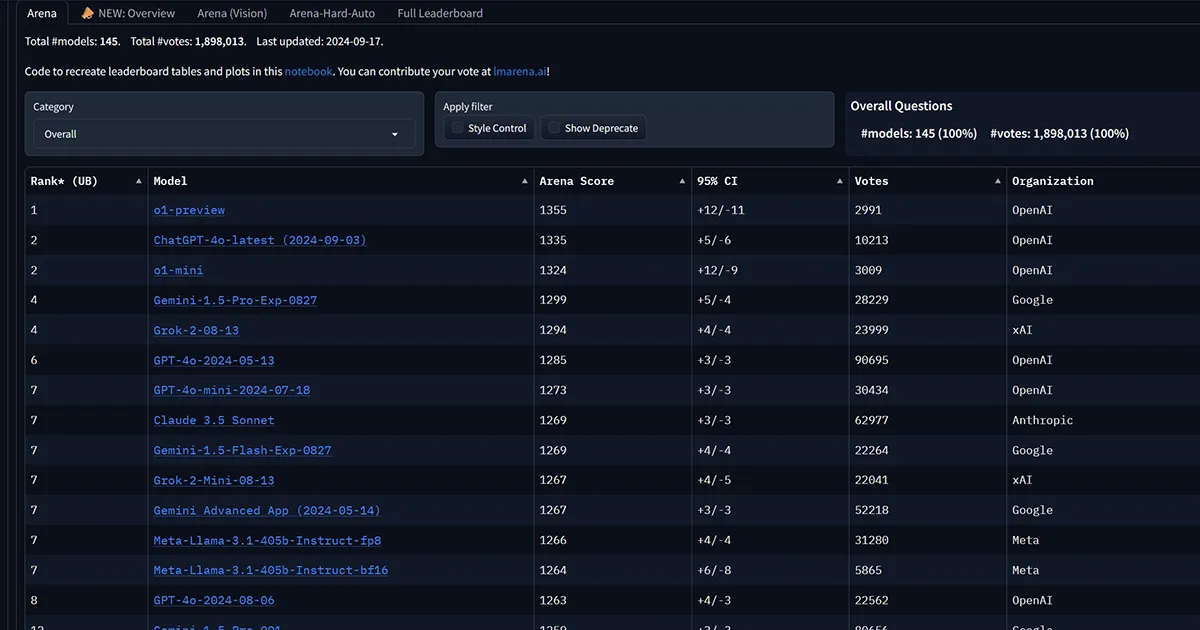Select the rank cell showing 8

86,600
